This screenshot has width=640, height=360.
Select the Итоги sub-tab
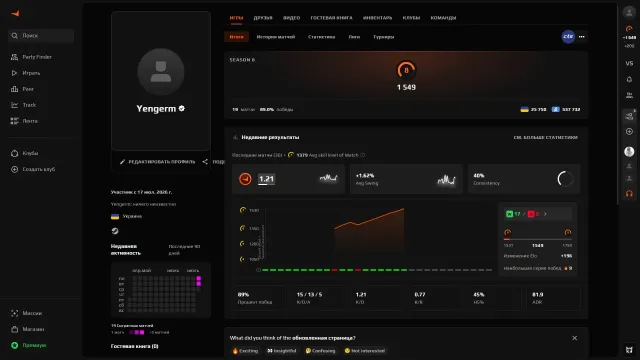236,37
